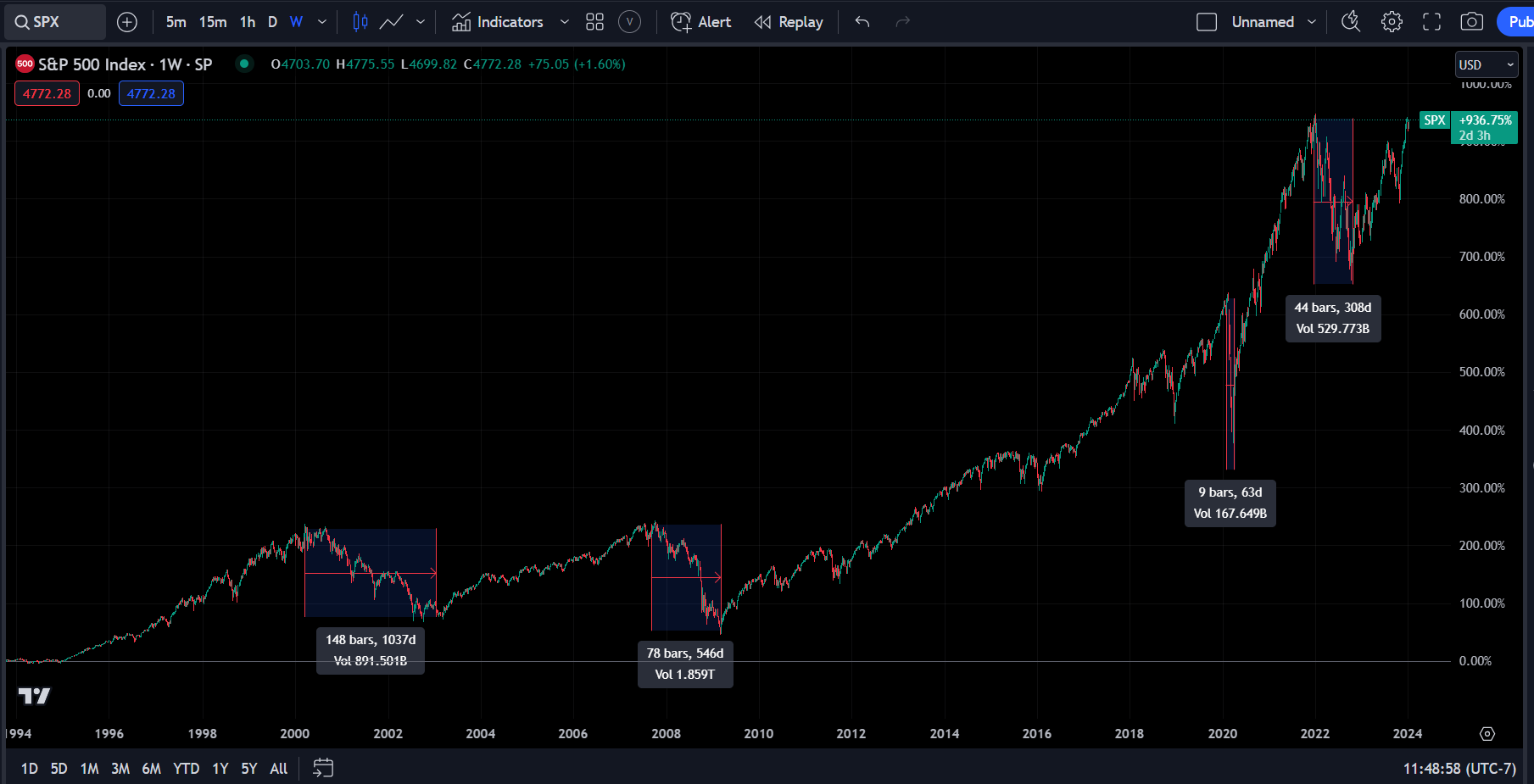Open the go-to-date calendar icon
This screenshot has height=784, width=1534.
coord(323,768)
